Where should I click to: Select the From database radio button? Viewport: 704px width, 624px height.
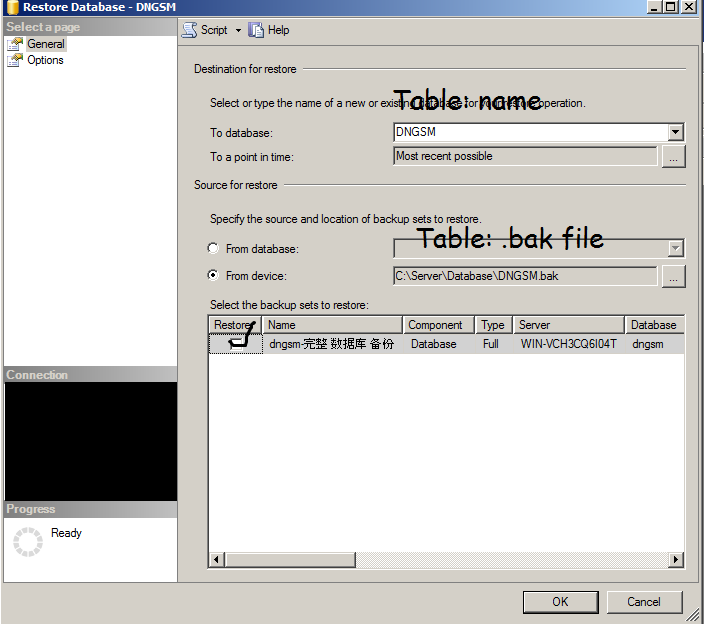(213, 248)
